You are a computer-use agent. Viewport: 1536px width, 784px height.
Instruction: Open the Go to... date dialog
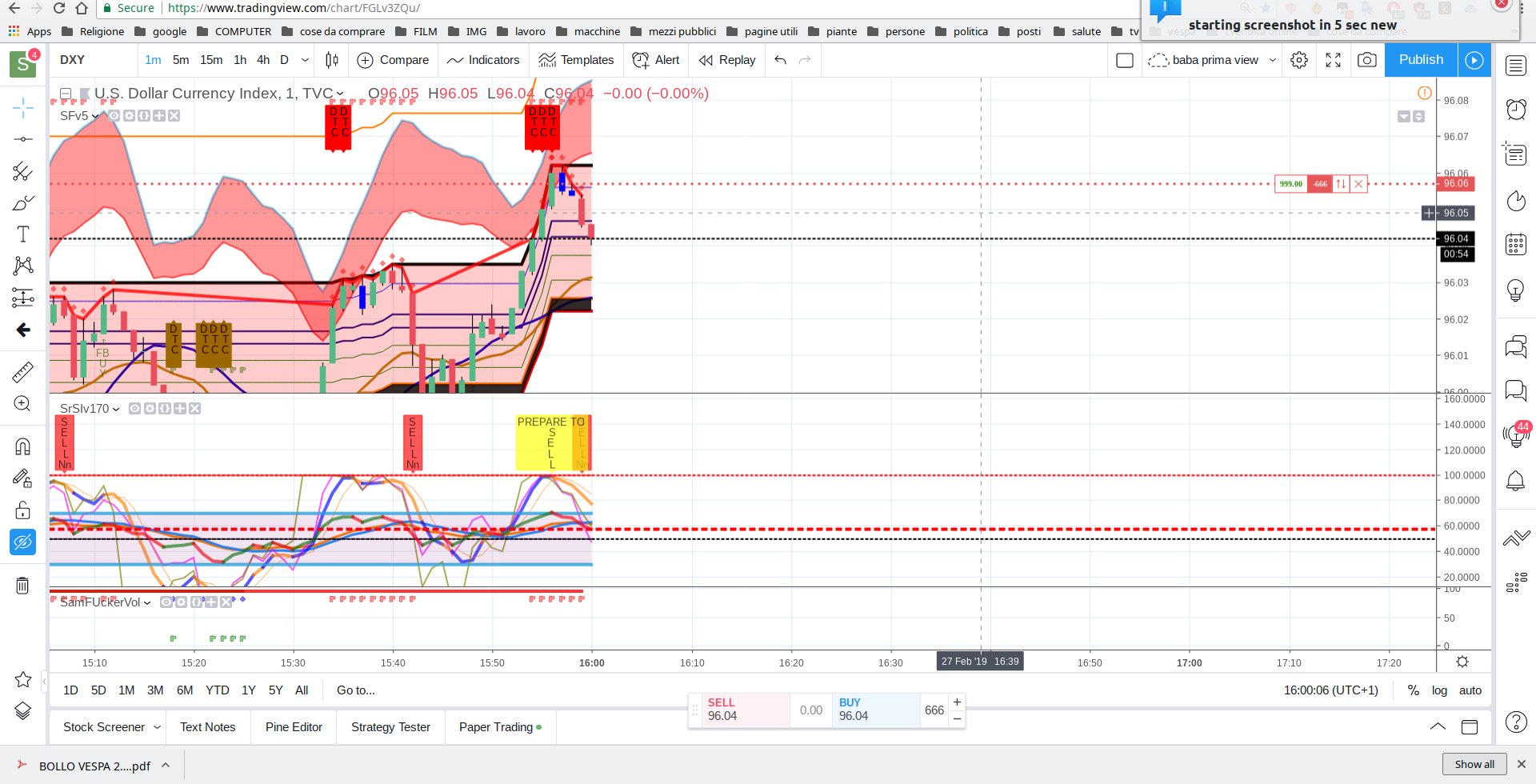(x=356, y=690)
